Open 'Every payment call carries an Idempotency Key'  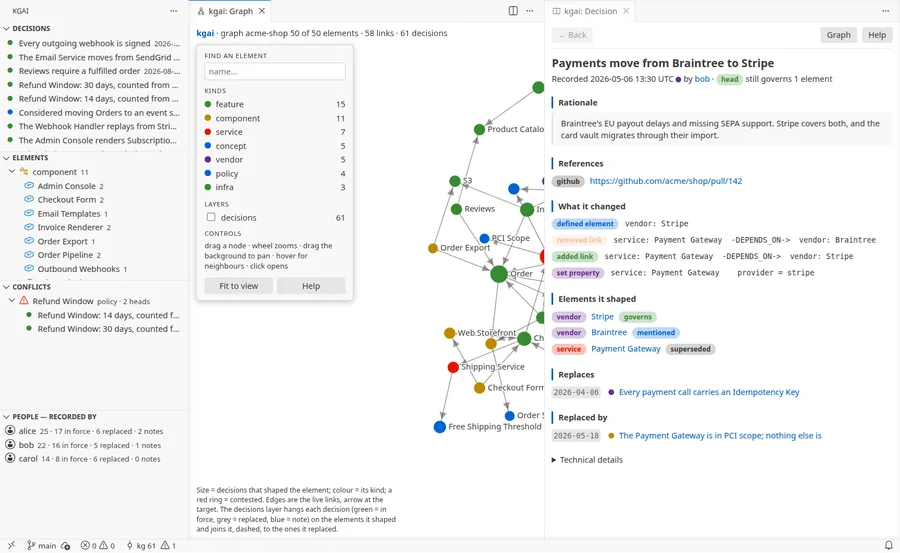tap(709, 392)
